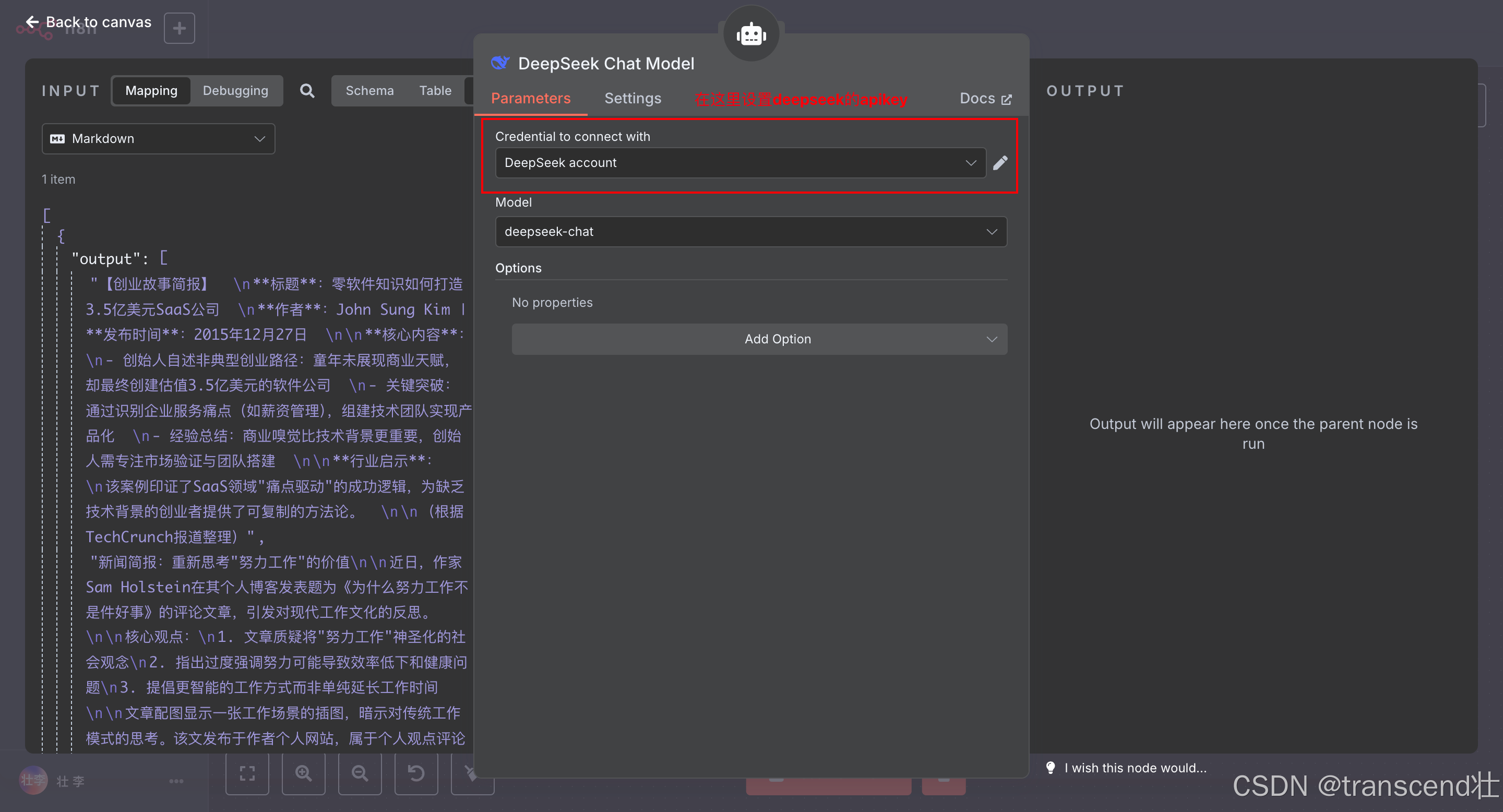Click the user avatar 壮李

tap(33, 780)
